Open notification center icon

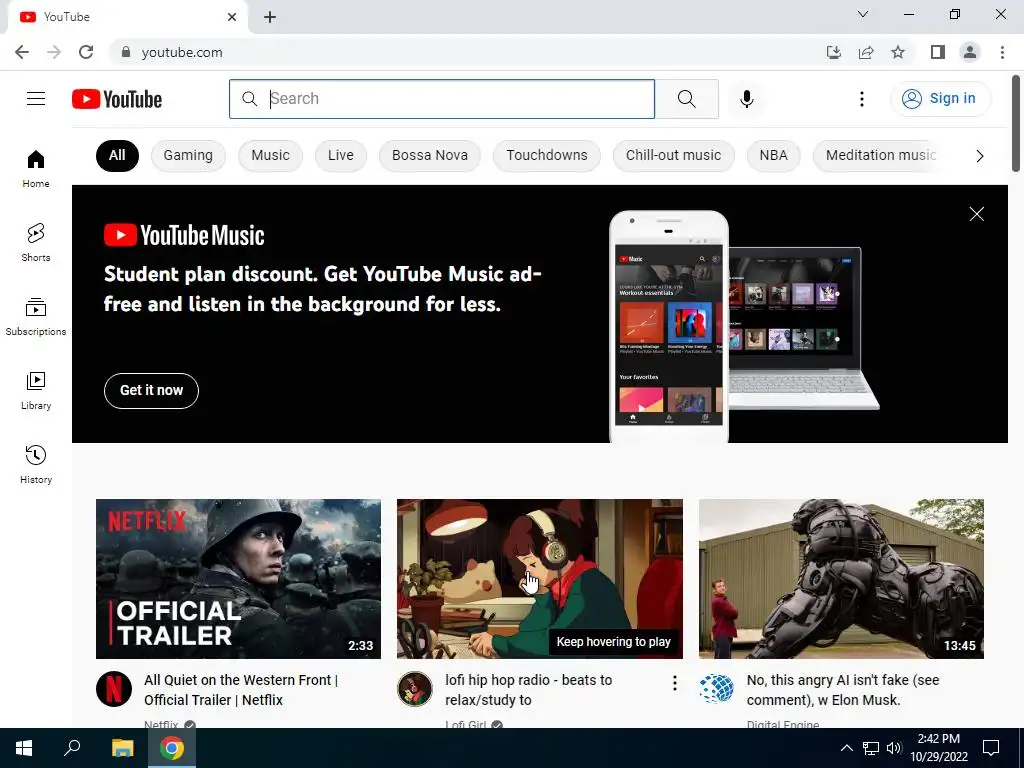coord(991,748)
